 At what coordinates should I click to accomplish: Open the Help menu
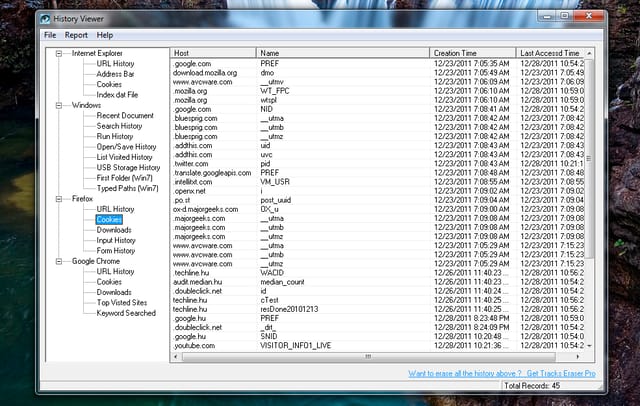[104, 35]
